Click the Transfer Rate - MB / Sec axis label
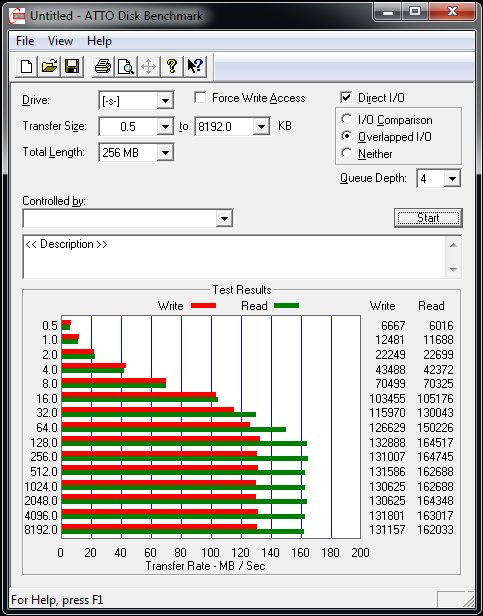Image resolution: width=483 pixels, height=616 pixels. pos(206,566)
